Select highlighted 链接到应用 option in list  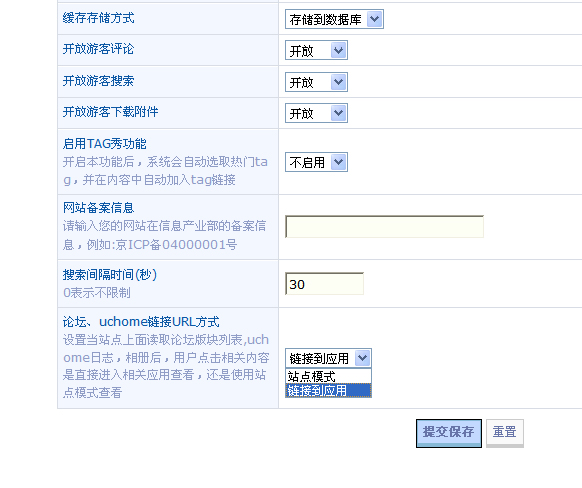[x=328, y=390]
